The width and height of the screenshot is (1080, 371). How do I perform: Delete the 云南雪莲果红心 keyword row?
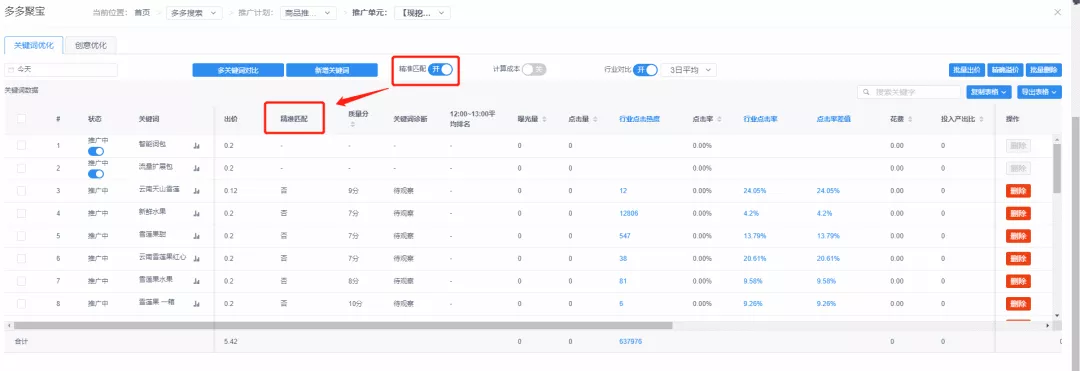[x=1018, y=259]
